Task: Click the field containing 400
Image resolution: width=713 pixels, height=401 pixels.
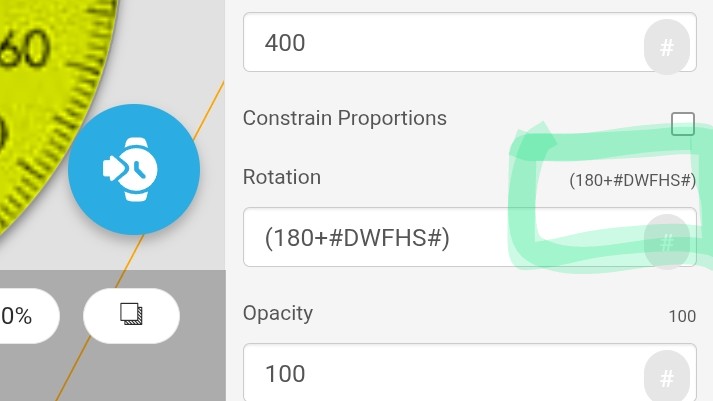Action: point(440,43)
